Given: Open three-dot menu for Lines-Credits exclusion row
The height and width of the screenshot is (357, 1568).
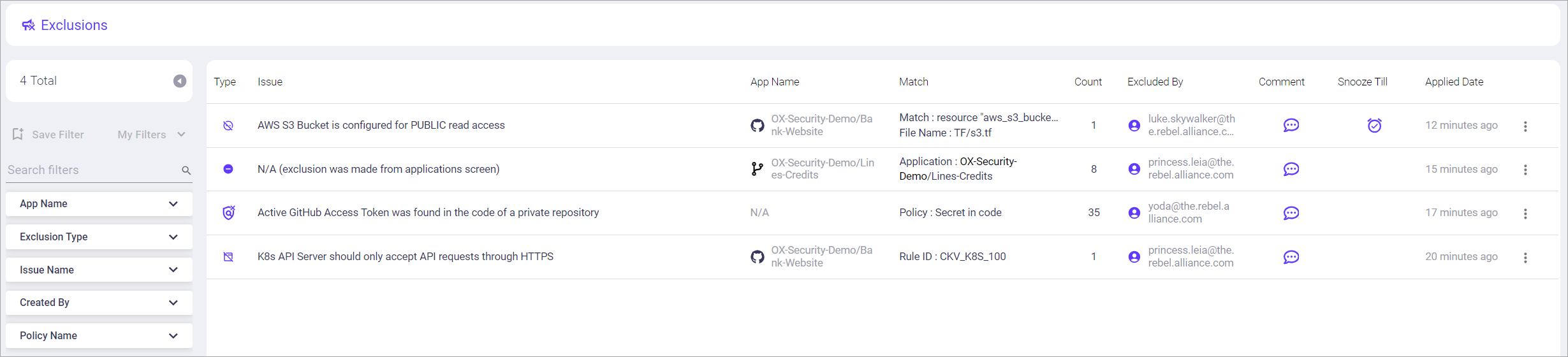Looking at the screenshot, I should (1525, 170).
